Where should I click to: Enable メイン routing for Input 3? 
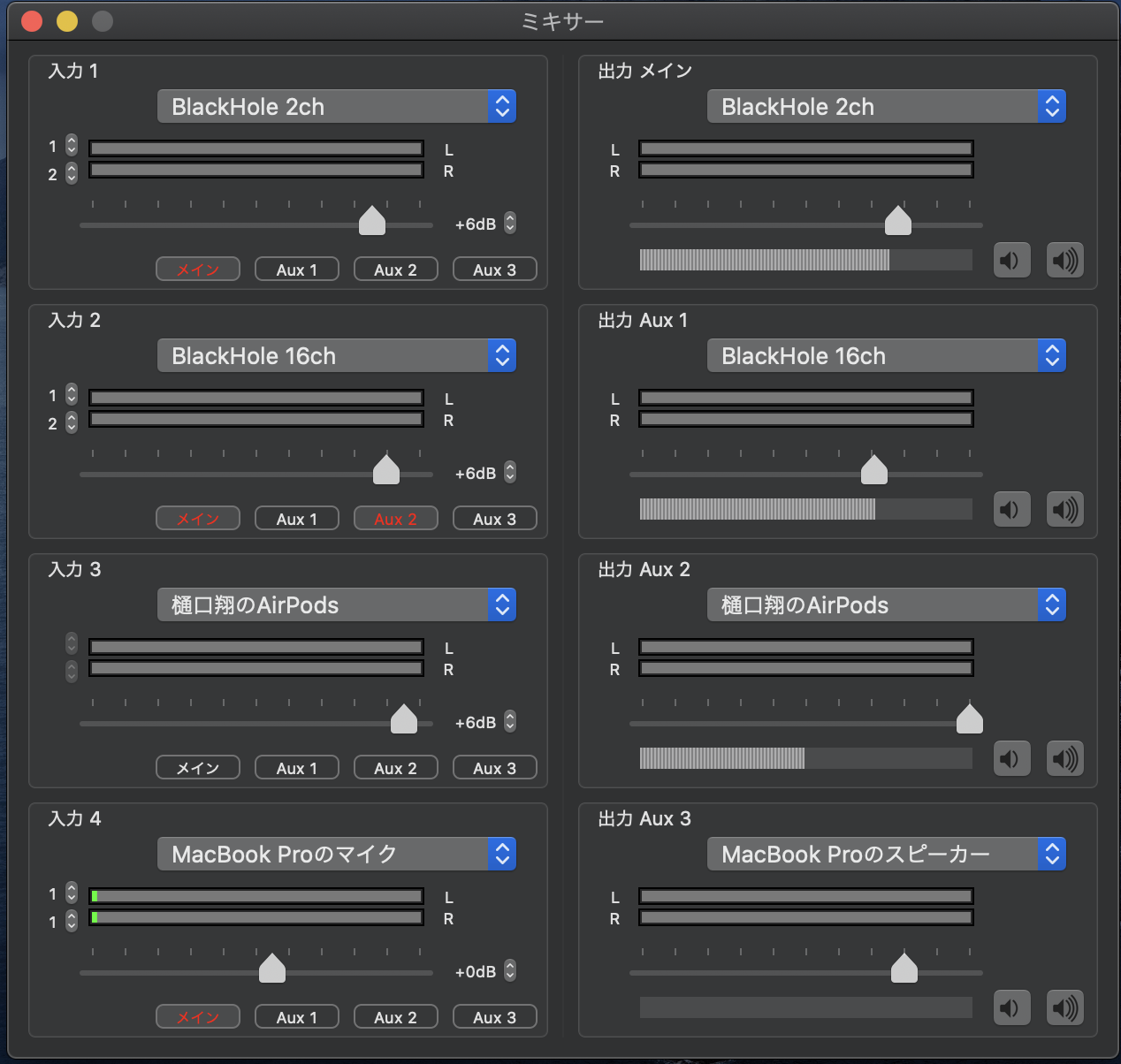coord(198,768)
